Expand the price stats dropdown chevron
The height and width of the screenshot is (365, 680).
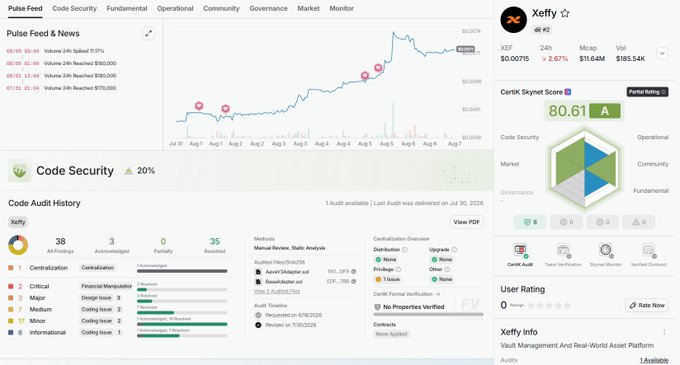tap(662, 53)
